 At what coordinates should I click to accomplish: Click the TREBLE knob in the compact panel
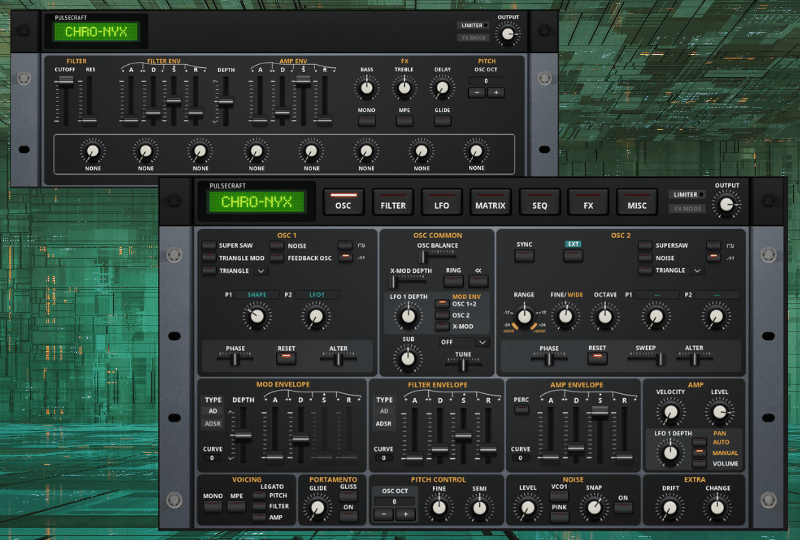pyautogui.click(x=404, y=88)
